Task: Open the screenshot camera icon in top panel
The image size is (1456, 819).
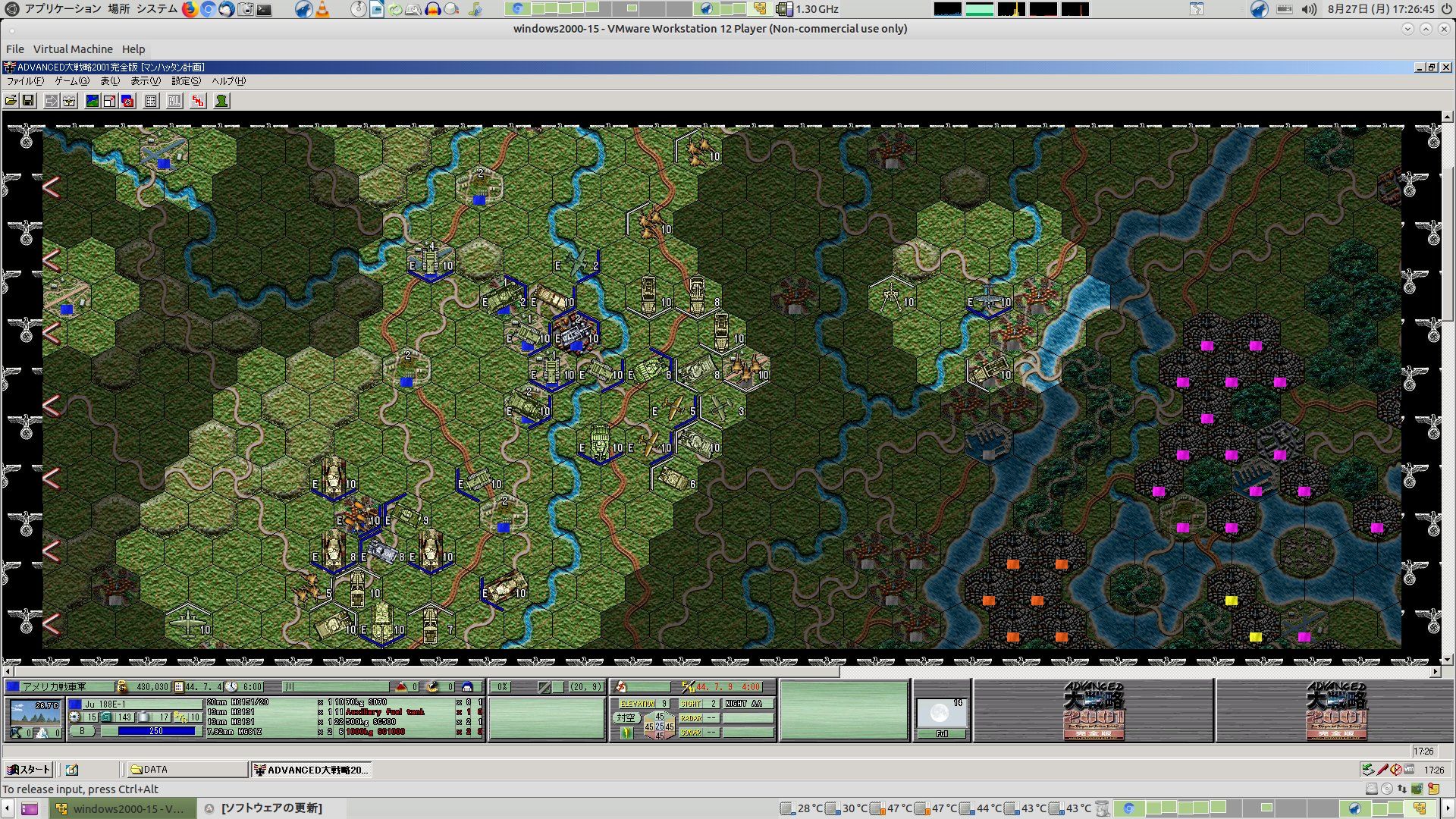Action: [245, 9]
